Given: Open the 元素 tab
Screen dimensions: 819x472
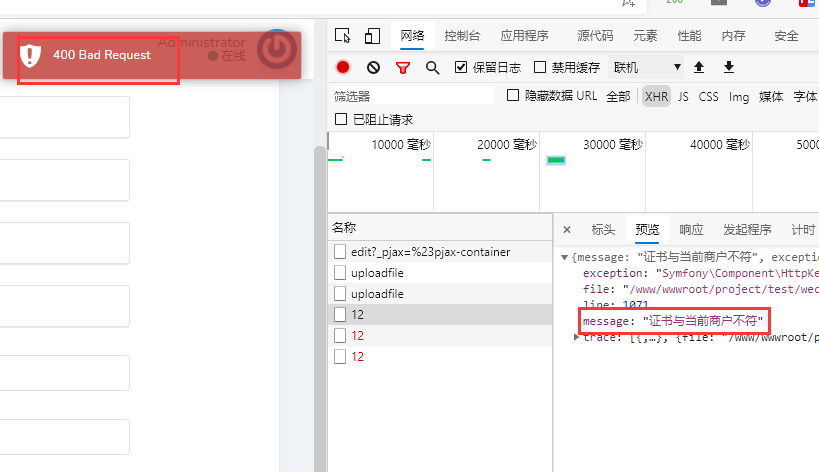Looking at the screenshot, I should (x=645, y=36).
